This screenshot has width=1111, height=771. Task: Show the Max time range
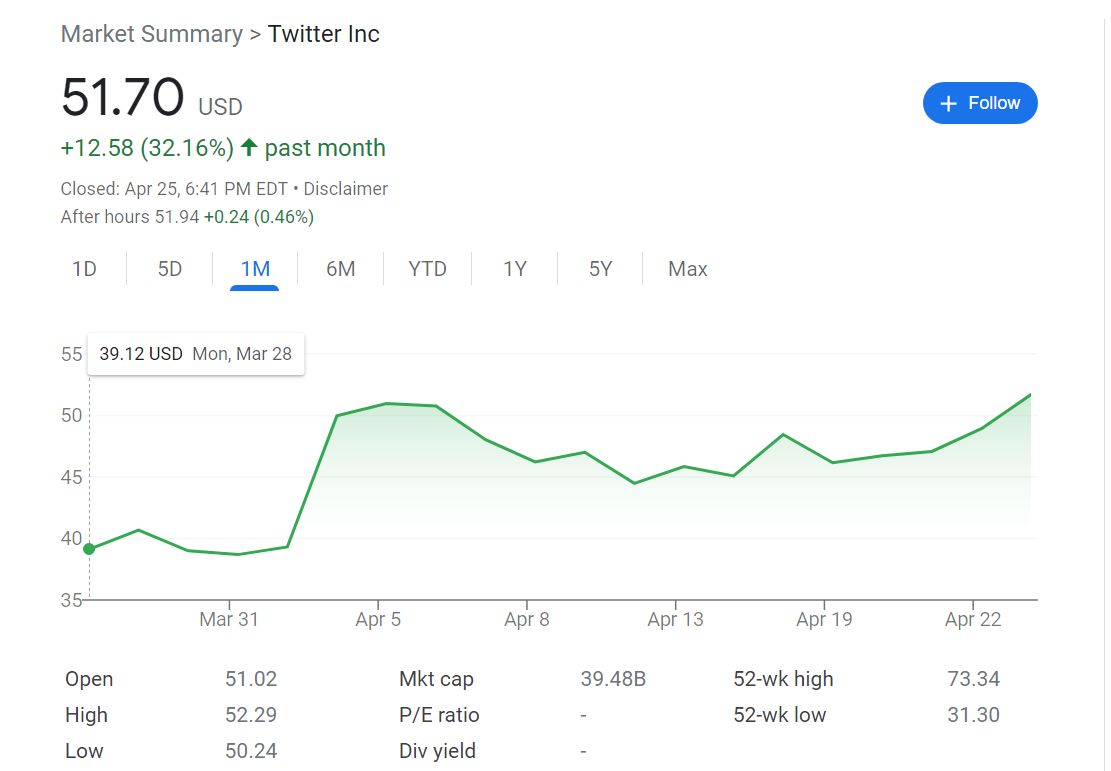(x=687, y=269)
